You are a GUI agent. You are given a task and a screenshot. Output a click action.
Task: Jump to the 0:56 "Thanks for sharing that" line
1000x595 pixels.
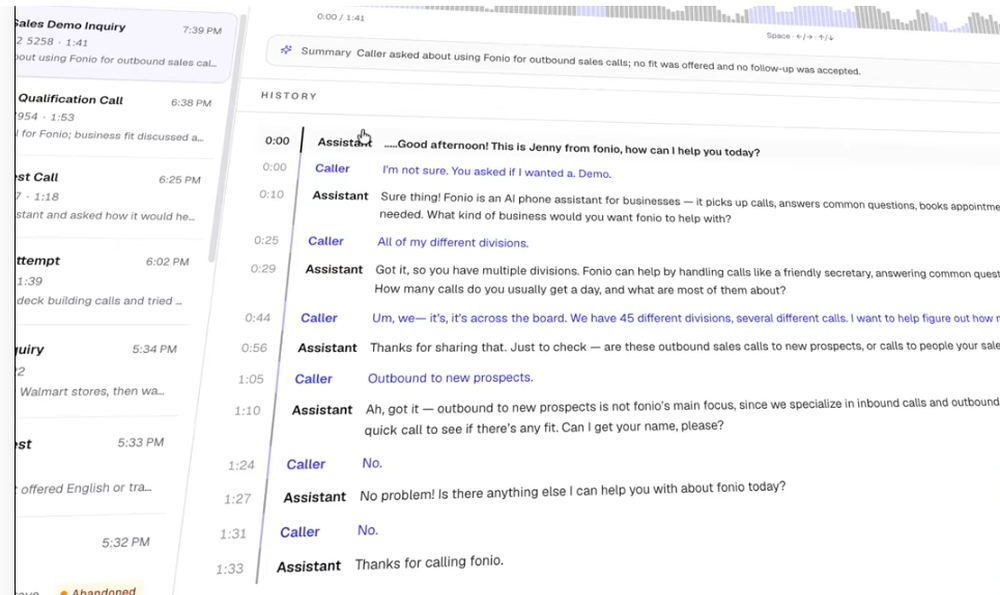pyautogui.click(x=684, y=346)
